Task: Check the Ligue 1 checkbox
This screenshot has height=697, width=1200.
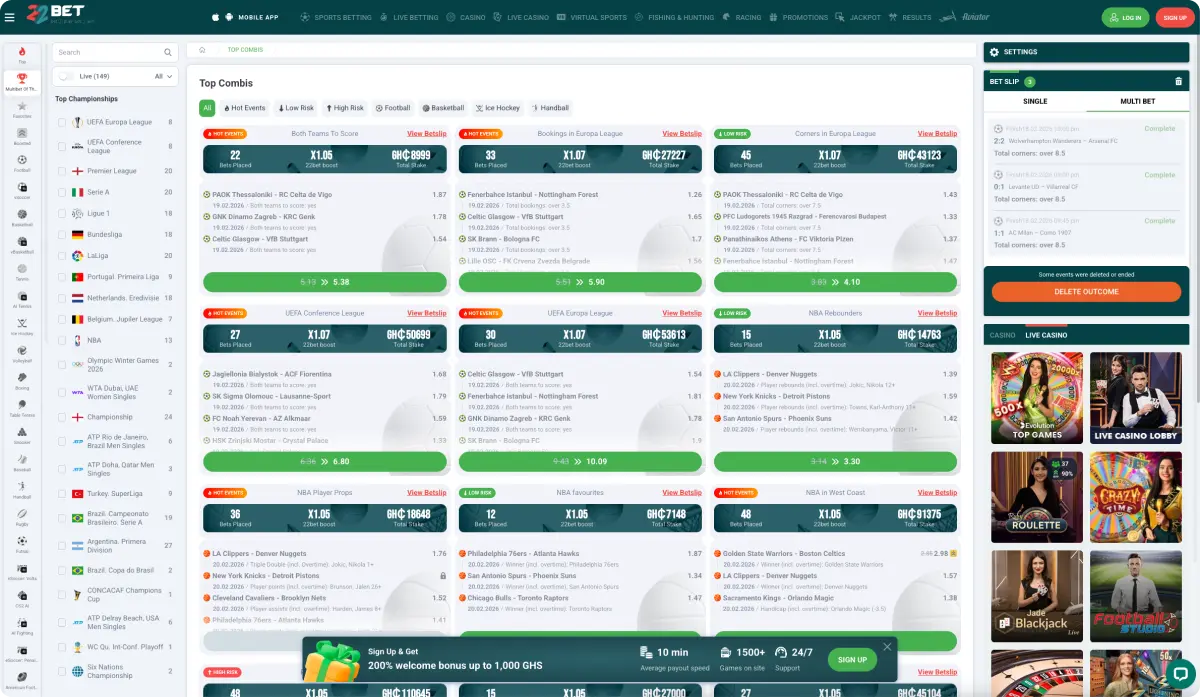Action: tap(62, 213)
